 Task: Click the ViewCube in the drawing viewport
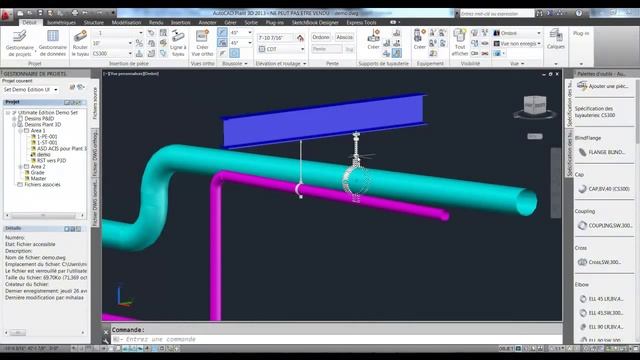(x=535, y=106)
